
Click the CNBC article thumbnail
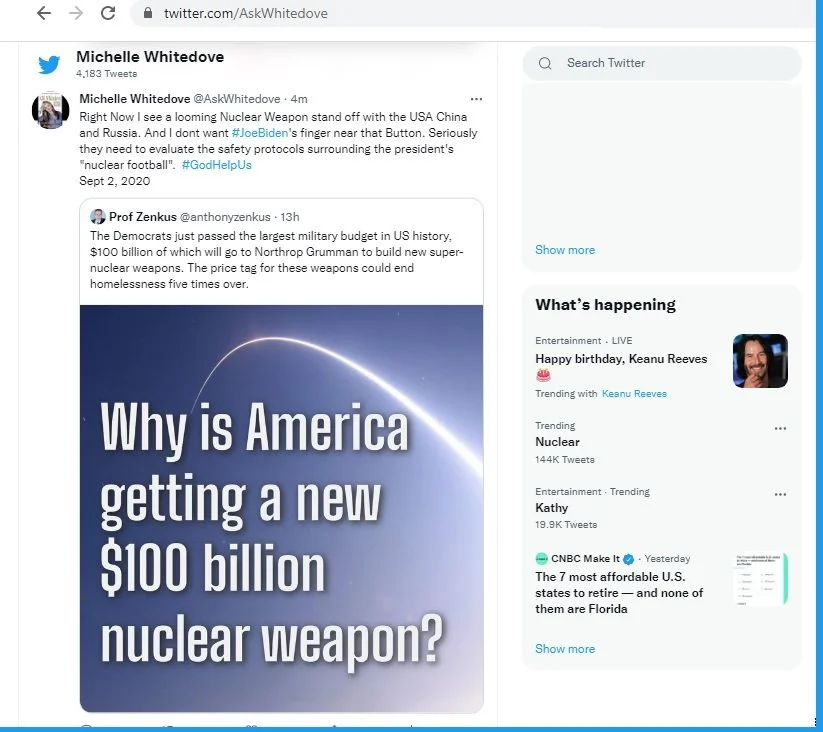point(760,579)
